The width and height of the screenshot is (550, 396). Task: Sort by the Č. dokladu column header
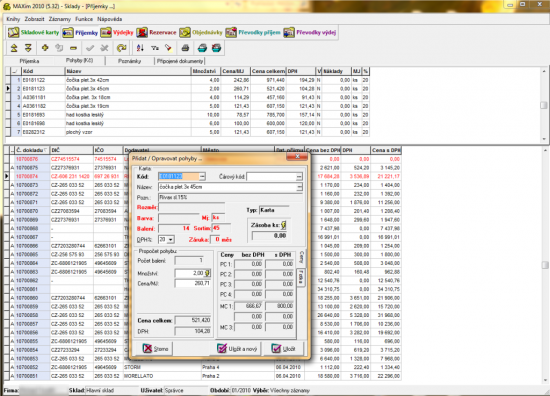click(32, 150)
